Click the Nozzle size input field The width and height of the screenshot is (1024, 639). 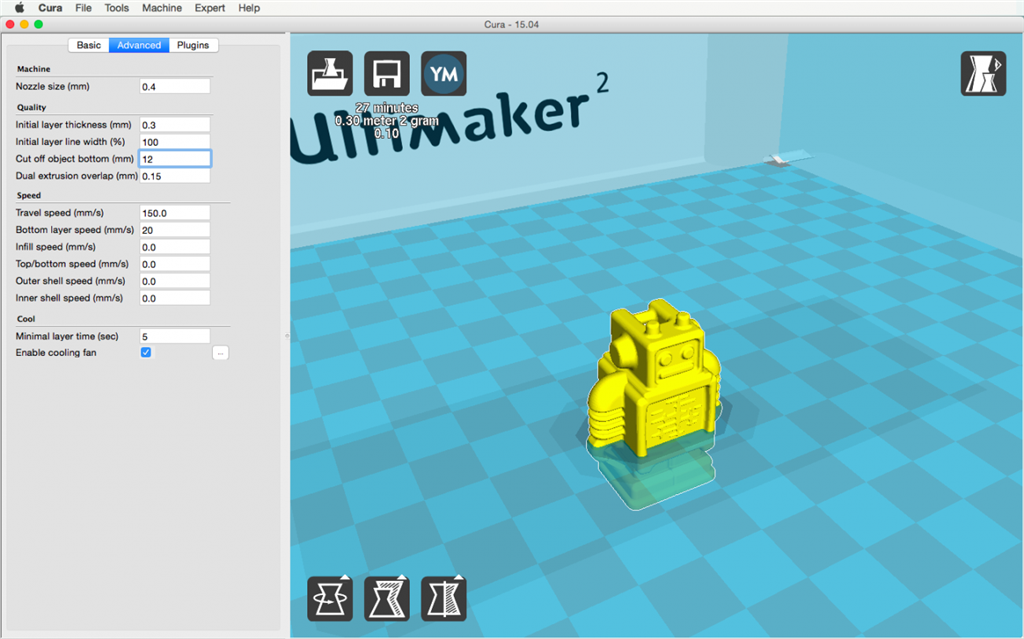point(175,86)
